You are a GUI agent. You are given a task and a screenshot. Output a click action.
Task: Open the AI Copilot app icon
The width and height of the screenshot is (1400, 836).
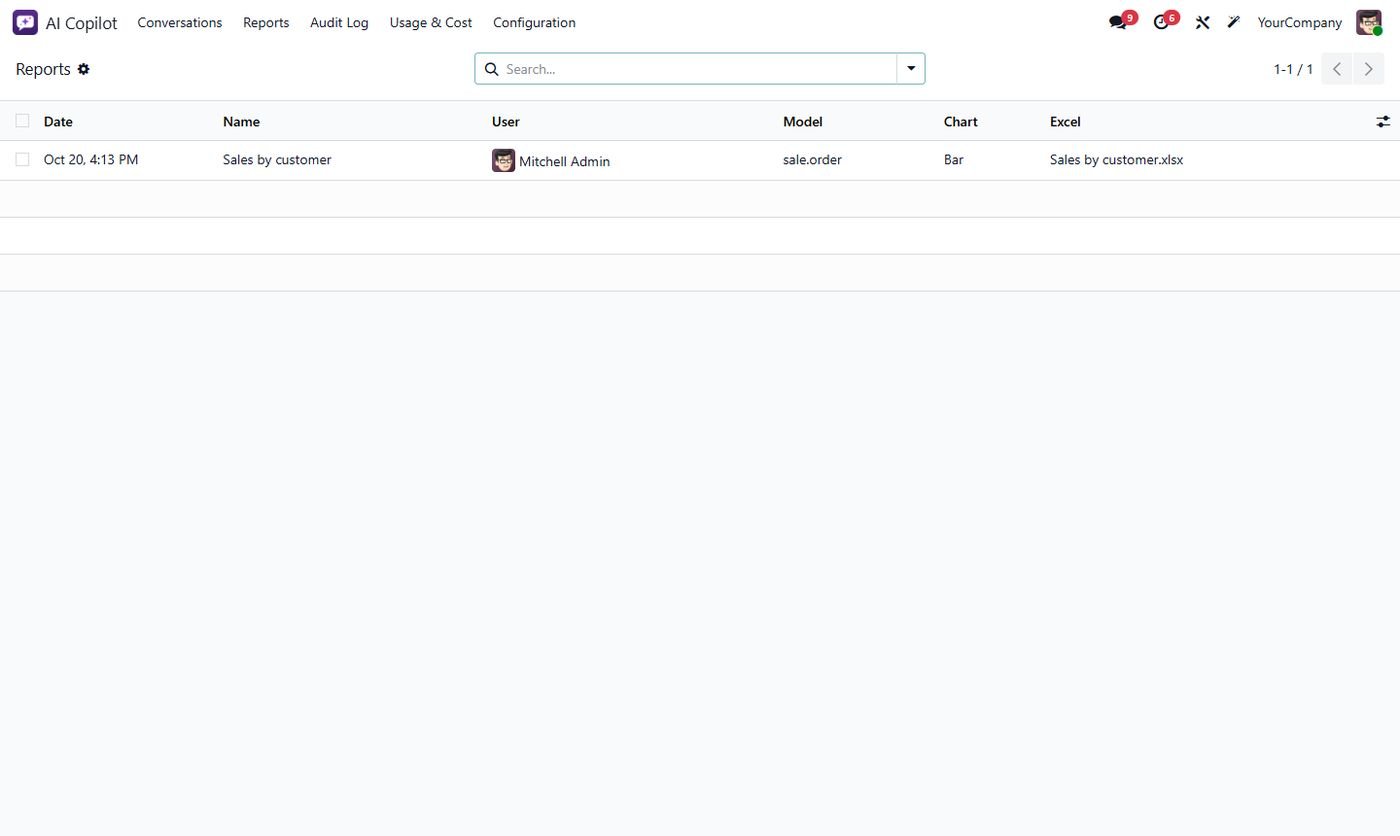point(25,22)
